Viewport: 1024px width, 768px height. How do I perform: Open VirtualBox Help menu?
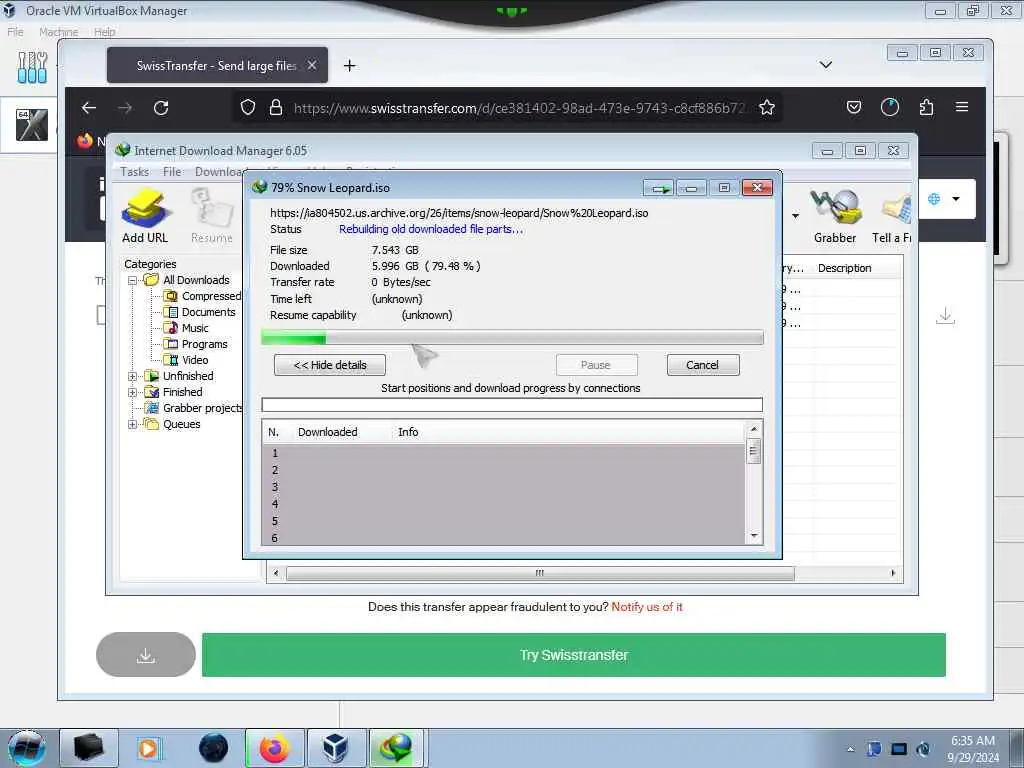pos(104,32)
